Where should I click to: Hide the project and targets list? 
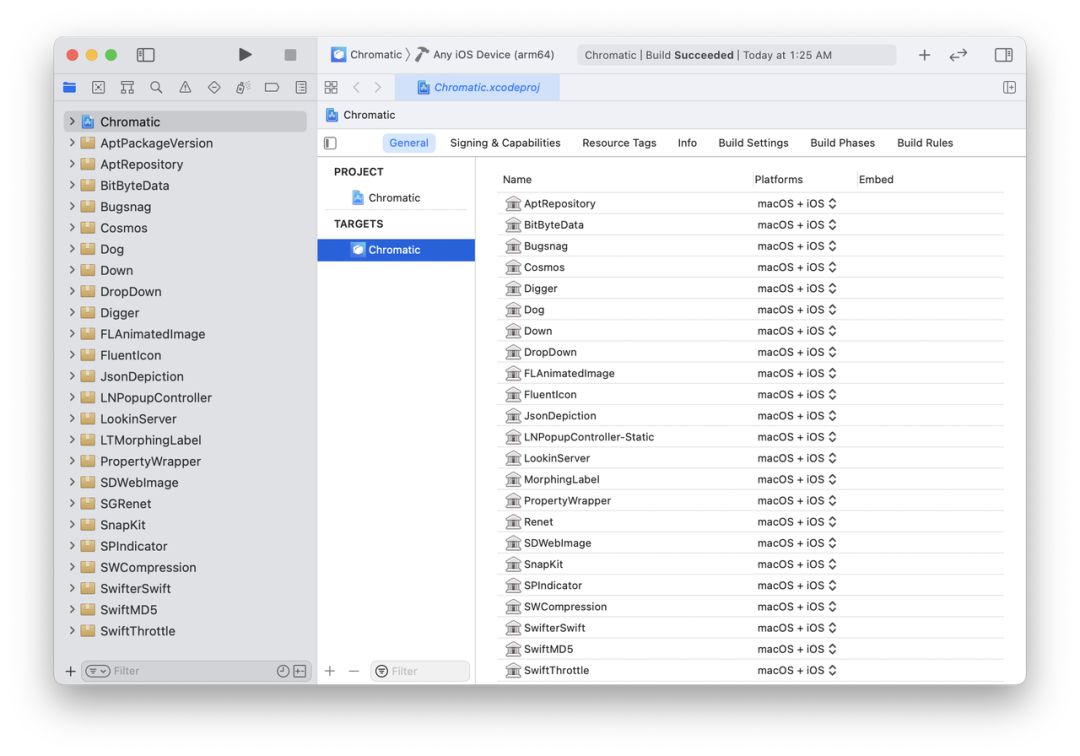click(331, 143)
